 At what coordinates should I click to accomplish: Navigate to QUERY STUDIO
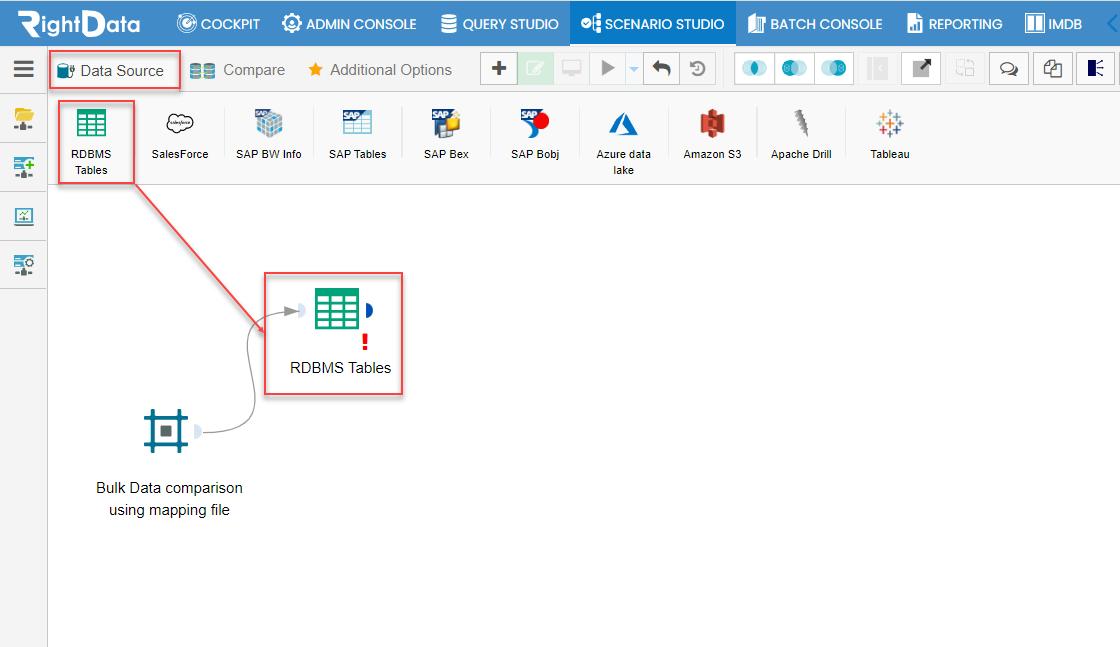click(501, 23)
